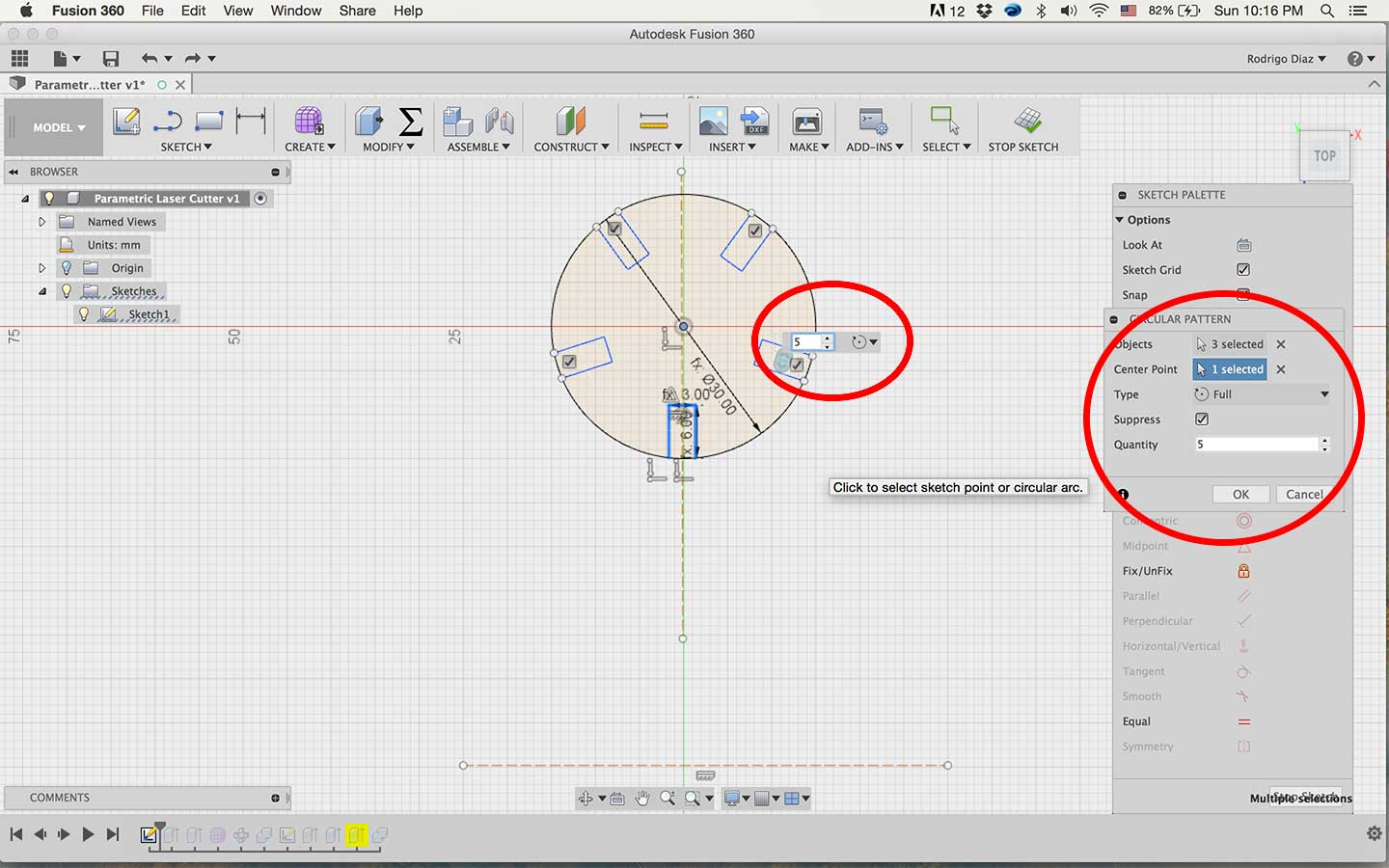
Task: Expand the Origin tree node
Action: pyautogui.click(x=41, y=268)
